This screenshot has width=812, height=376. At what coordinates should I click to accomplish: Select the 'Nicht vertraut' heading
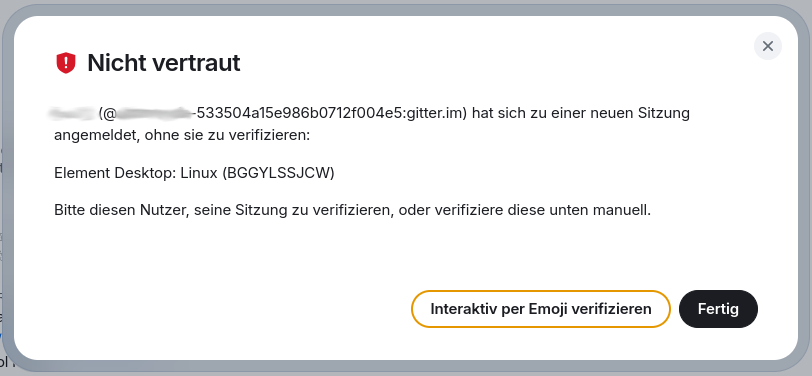164,63
